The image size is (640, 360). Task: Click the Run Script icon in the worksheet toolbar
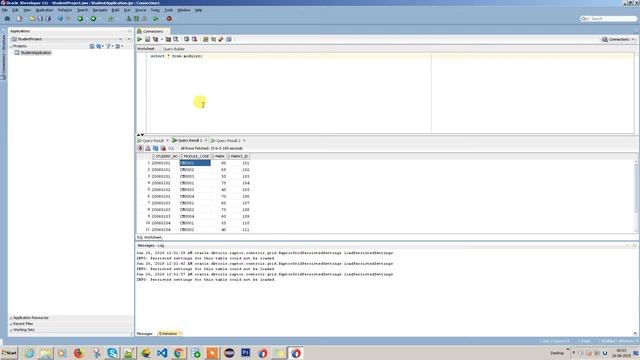pos(147,39)
